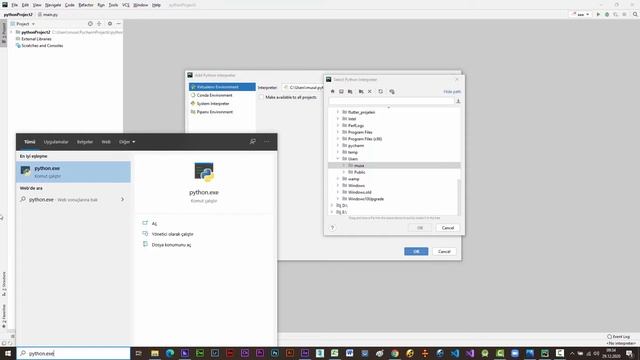This screenshot has width=640, height=360.
Task: Open Navigate menu in PyCharm
Action: pyautogui.click(x=53, y=5)
